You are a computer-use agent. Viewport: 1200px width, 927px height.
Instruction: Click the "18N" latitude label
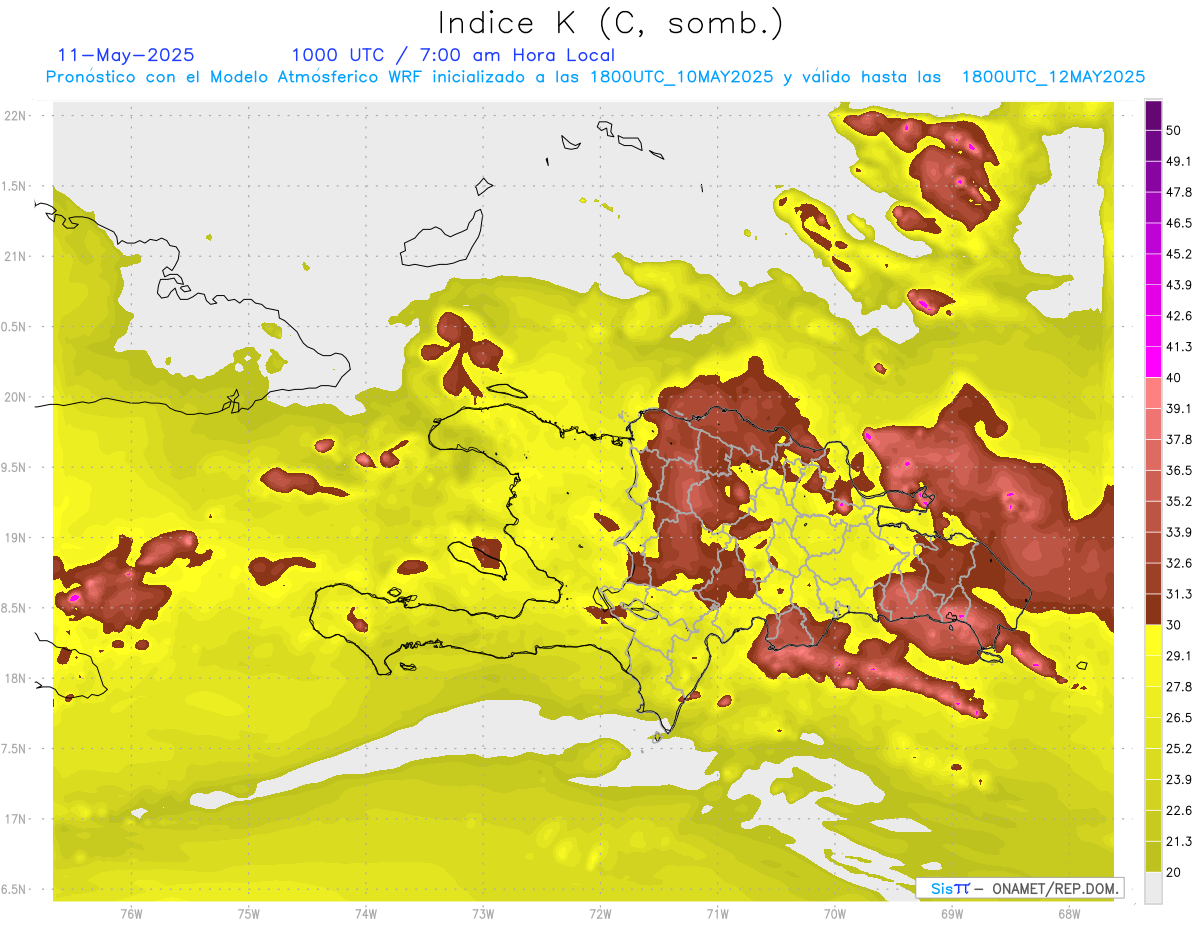16,678
